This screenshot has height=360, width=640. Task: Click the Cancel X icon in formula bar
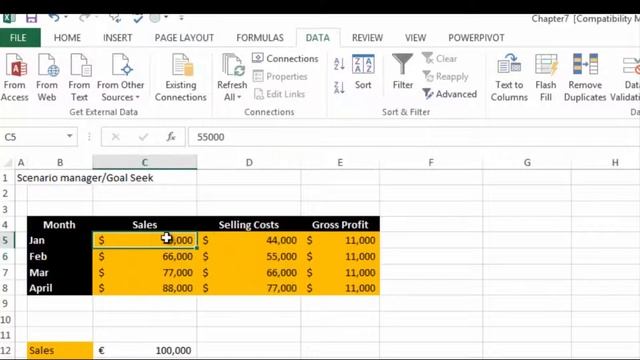click(116, 137)
